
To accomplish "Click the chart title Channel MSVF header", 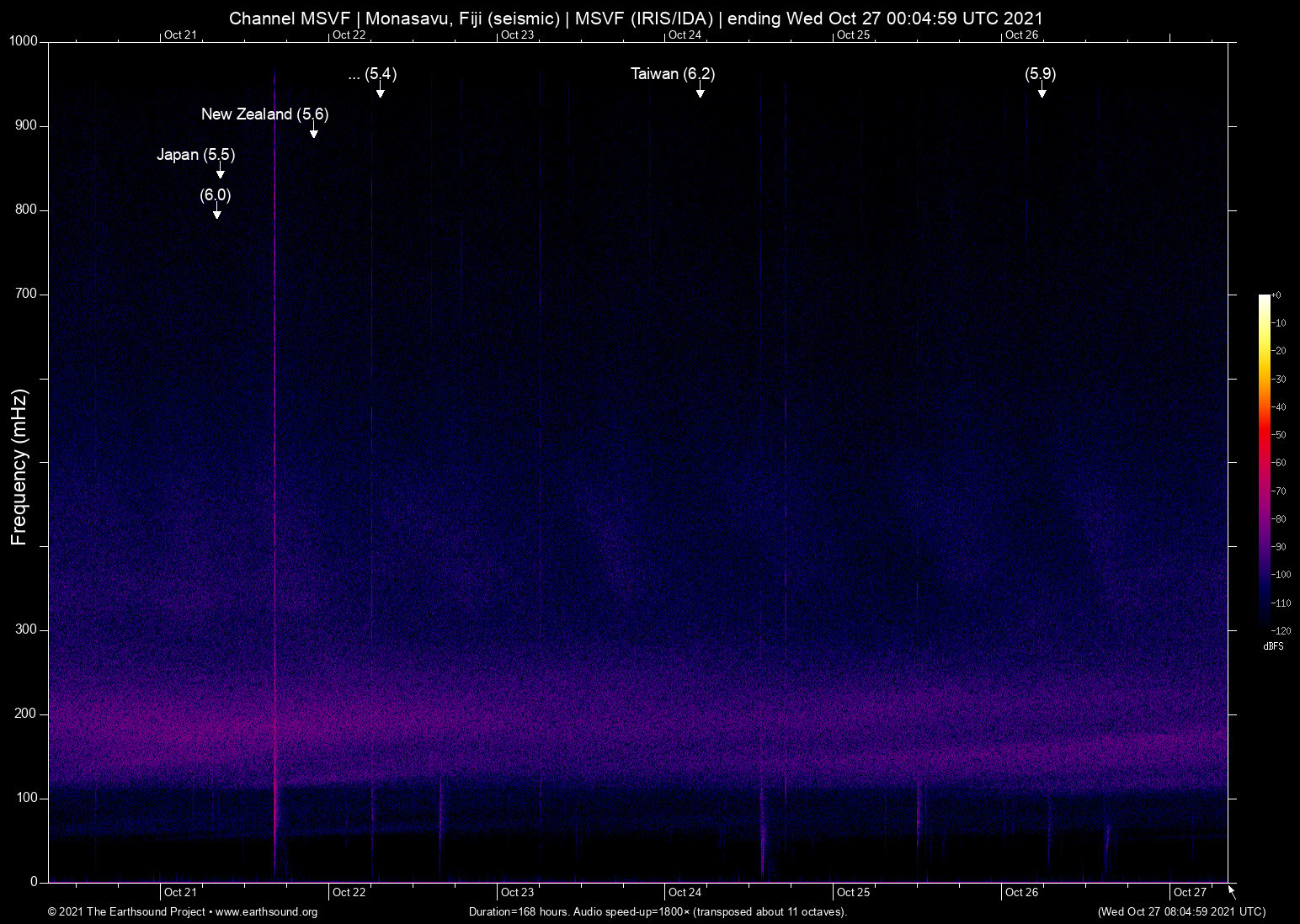I will click(636, 18).
